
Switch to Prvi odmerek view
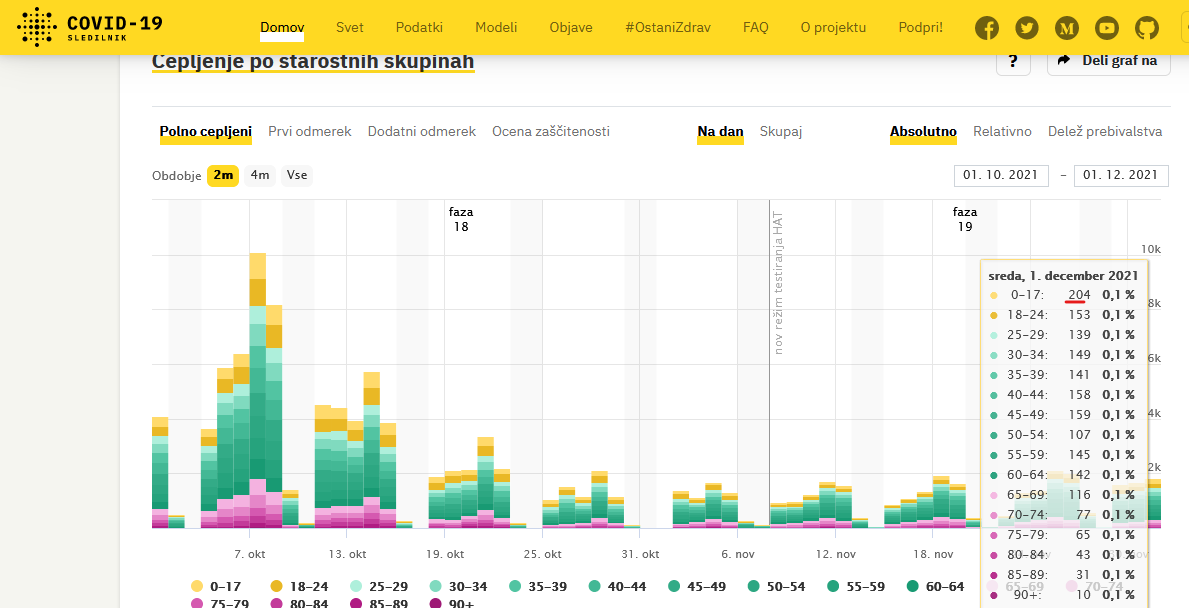coord(309,132)
